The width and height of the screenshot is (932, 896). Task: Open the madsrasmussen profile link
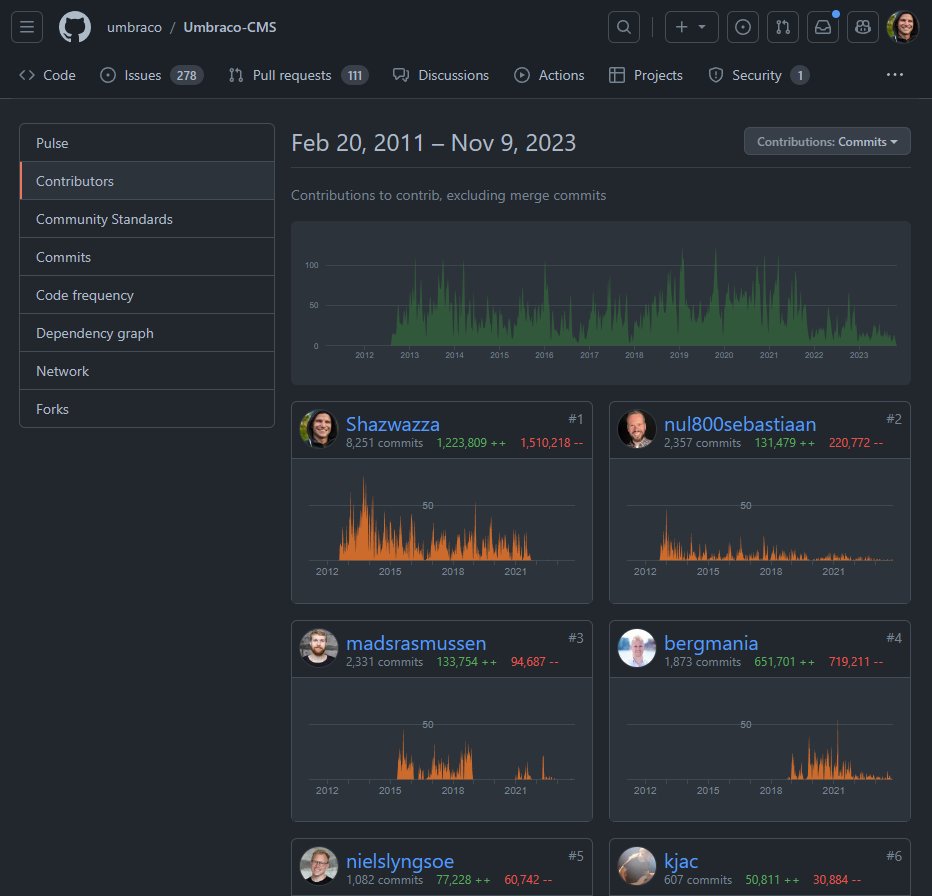click(x=415, y=643)
